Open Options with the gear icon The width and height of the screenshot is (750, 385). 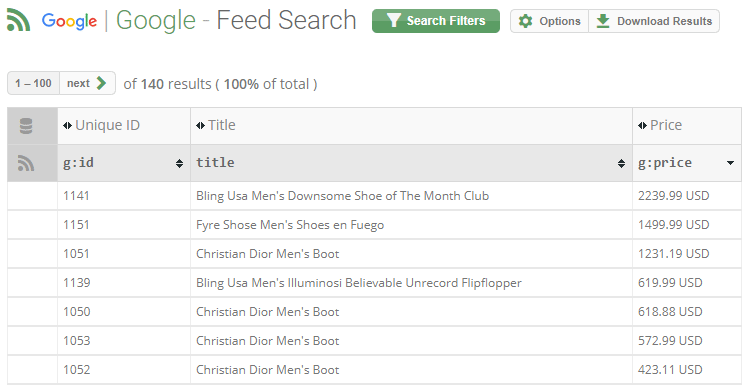549,21
